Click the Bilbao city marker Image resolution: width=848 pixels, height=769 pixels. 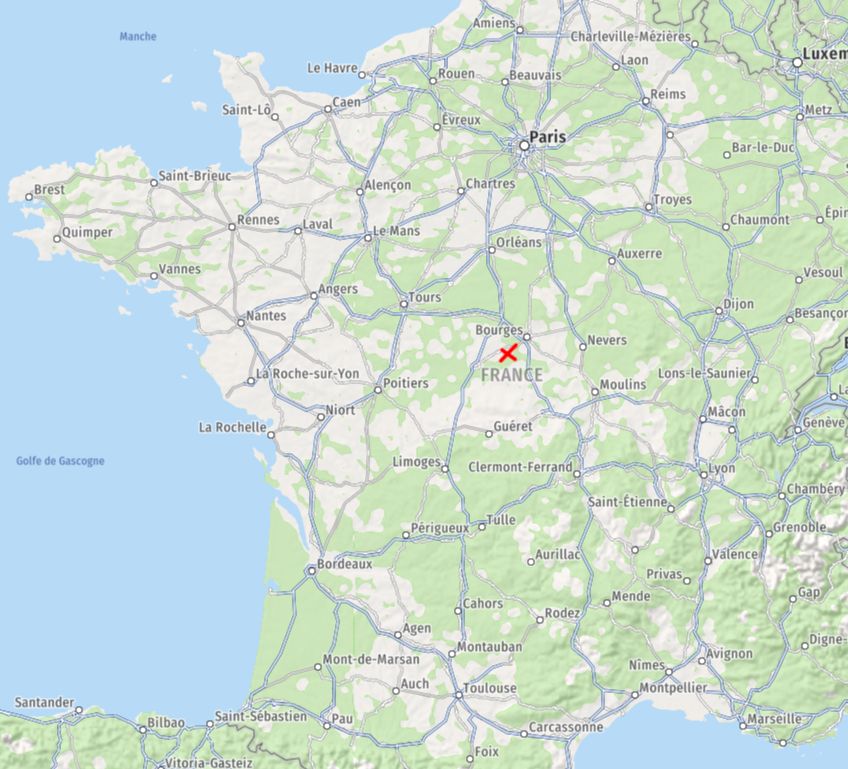[x=143, y=730]
